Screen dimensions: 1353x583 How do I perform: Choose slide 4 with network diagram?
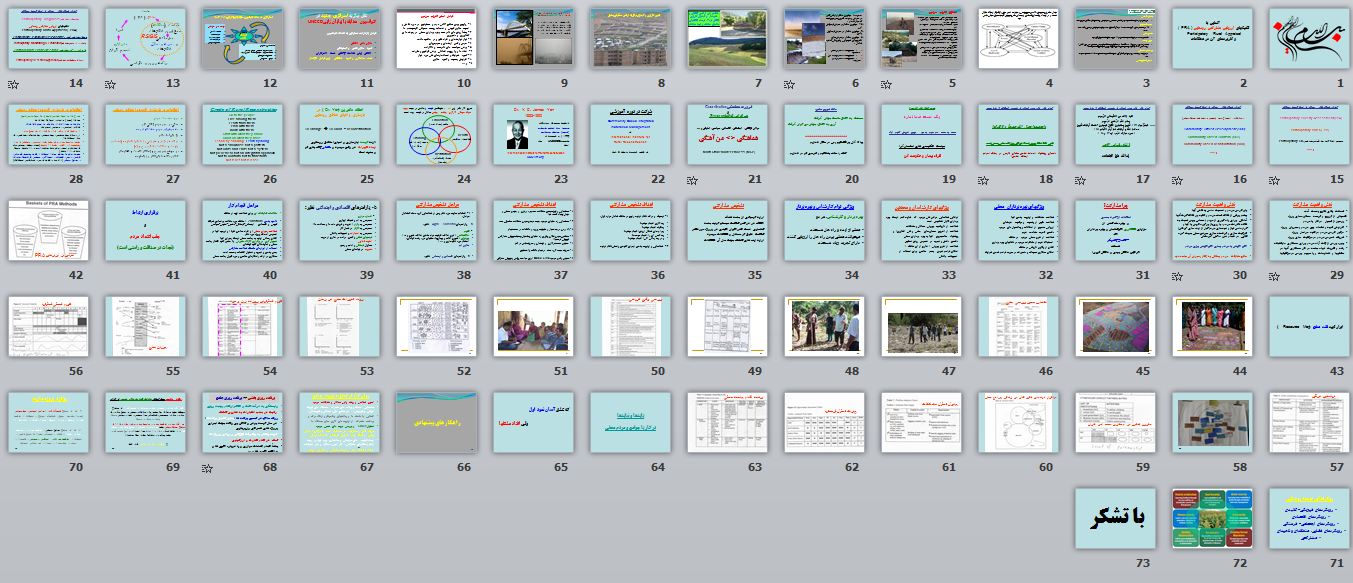pos(1017,39)
